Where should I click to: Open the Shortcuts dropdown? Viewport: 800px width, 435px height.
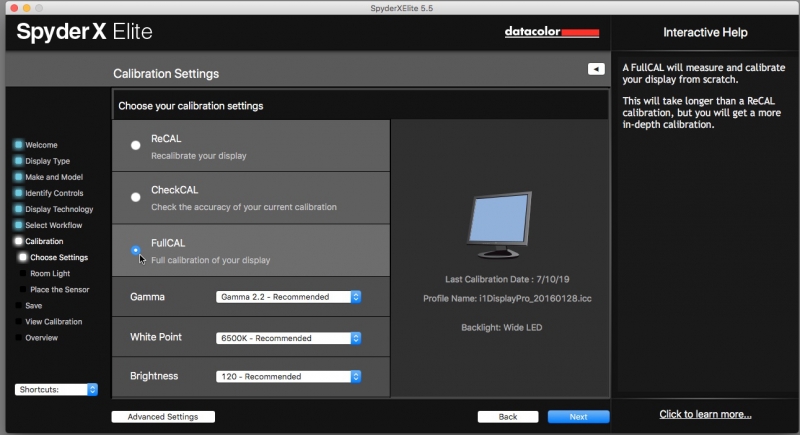[56, 390]
